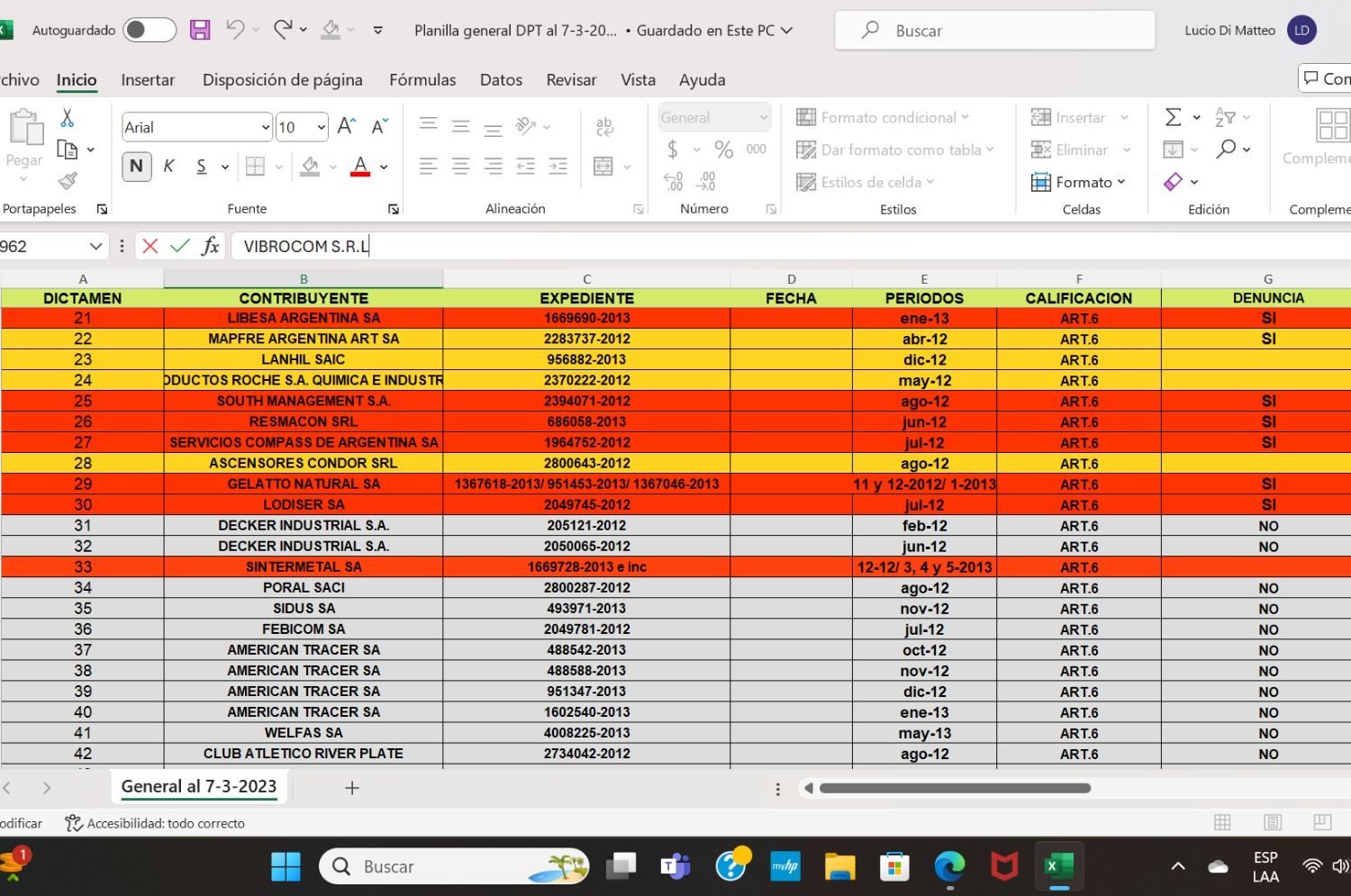Click the formula bar text VIBROCOM S.R.L
Image resolution: width=1351 pixels, height=896 pixels.
click(x=306, y=246)
